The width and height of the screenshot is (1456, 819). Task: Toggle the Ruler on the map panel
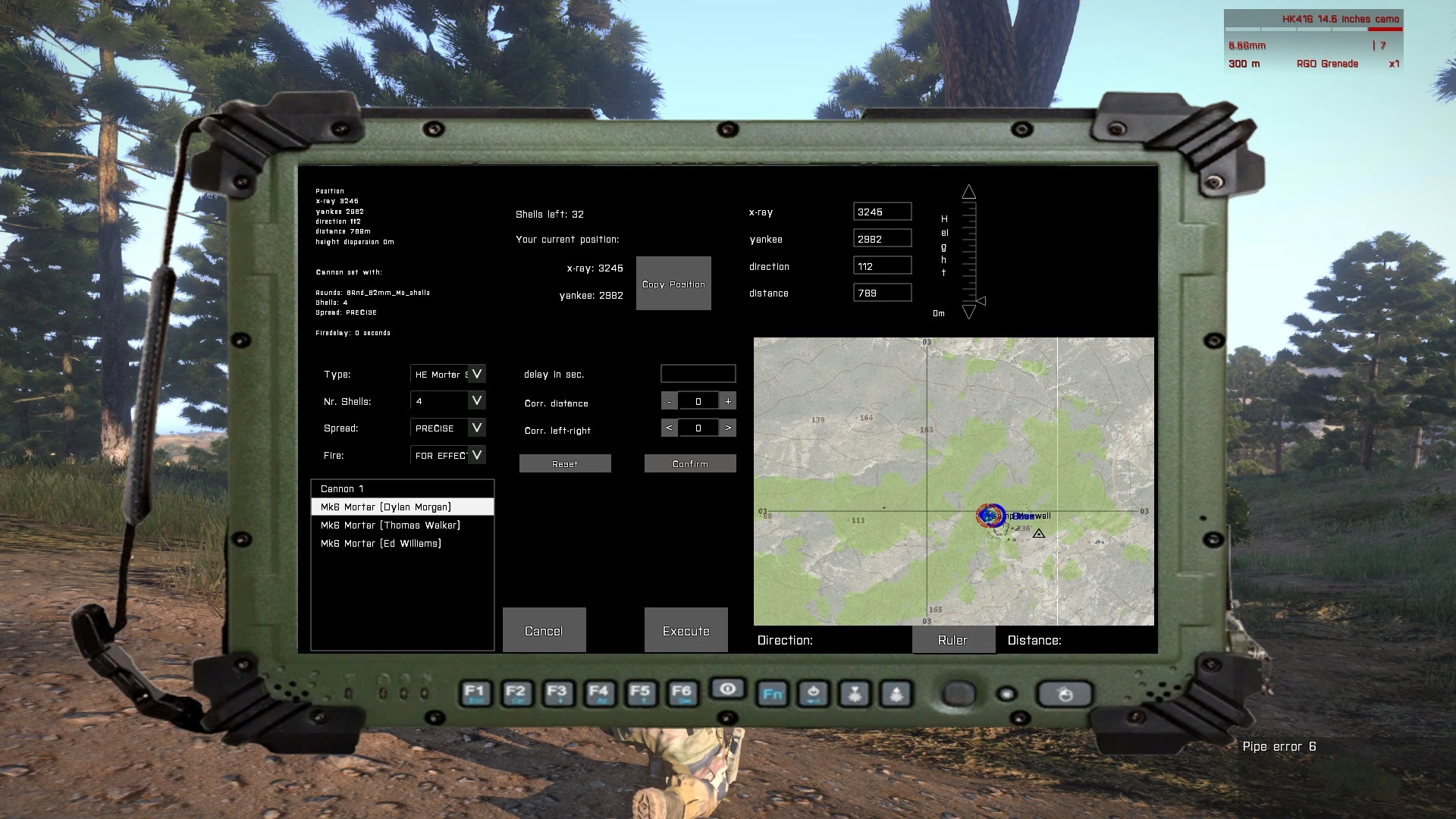point(953,640)
